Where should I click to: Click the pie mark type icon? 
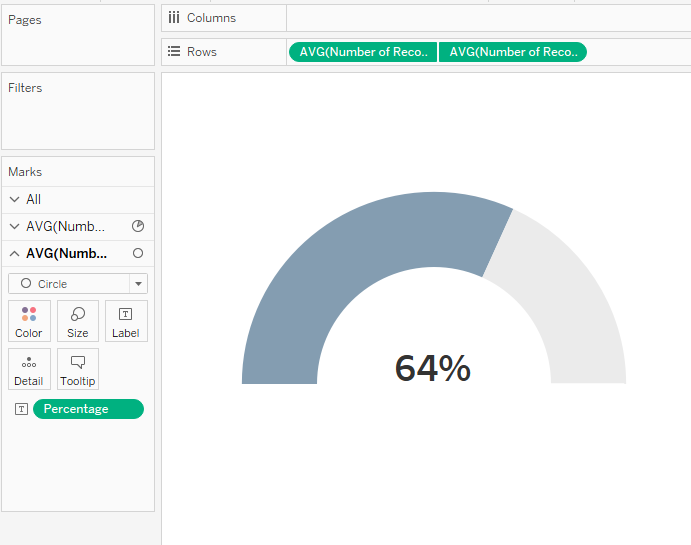(138, 226)
